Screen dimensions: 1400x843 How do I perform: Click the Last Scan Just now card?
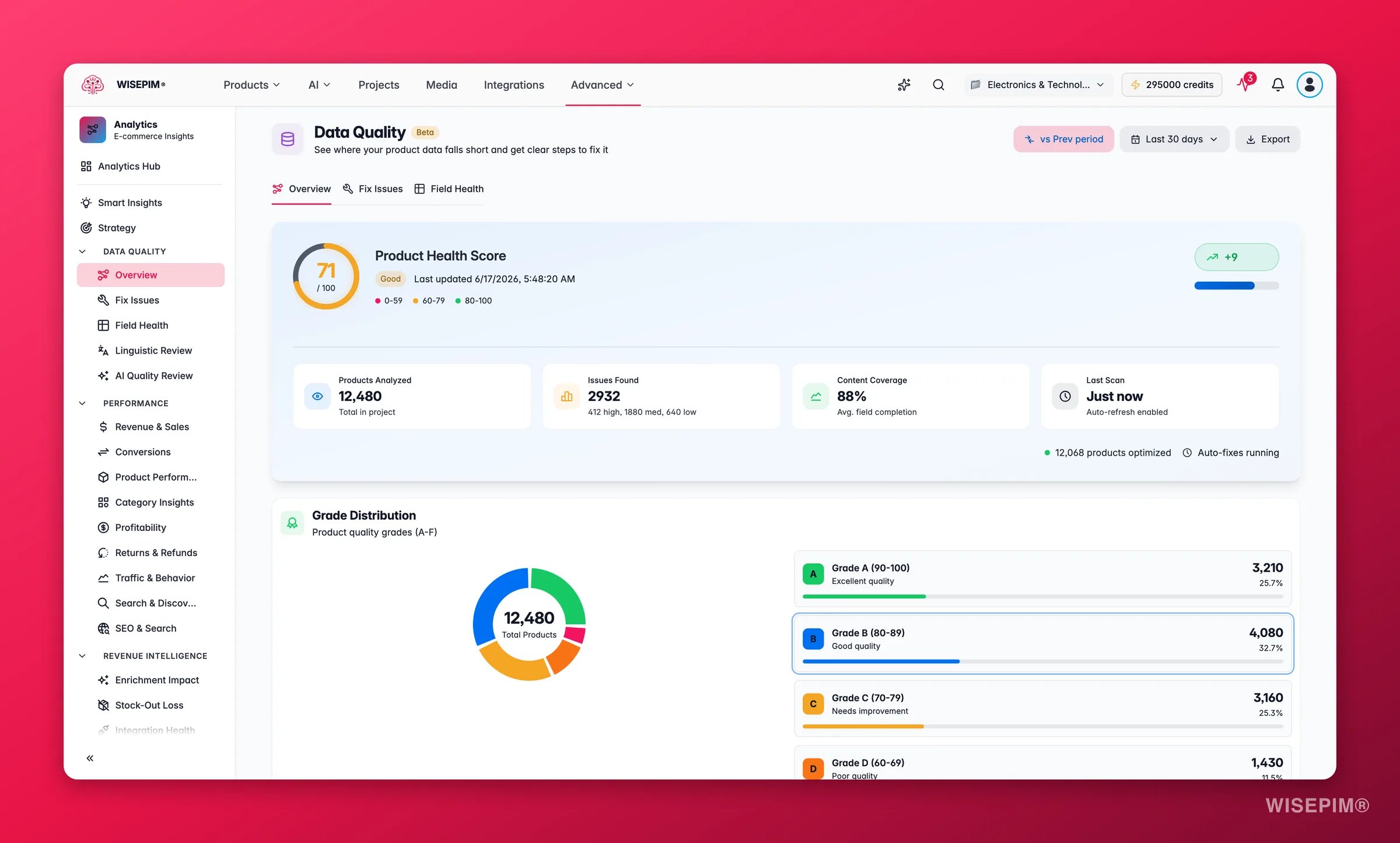coord(1160,396)
